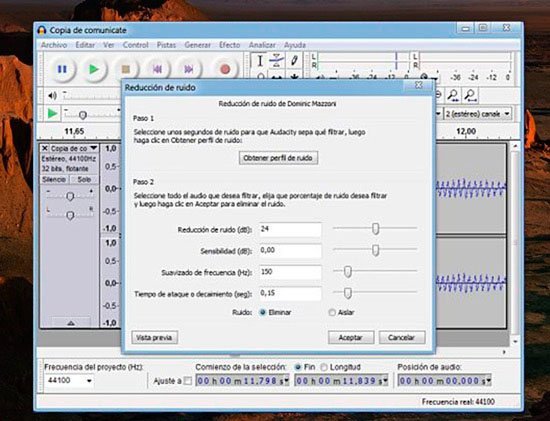The height and width of the screenshot is (421, 550).
Task: Adjust the Suavizado de frecuencia slider
Action: click(x=348, y=272)
